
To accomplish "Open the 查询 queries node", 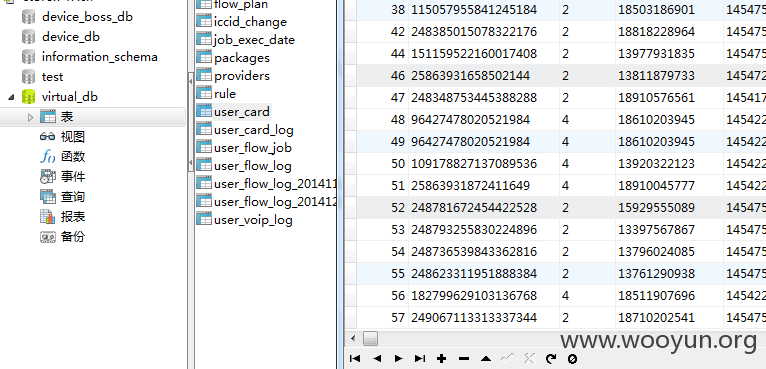I will point(73,196).
